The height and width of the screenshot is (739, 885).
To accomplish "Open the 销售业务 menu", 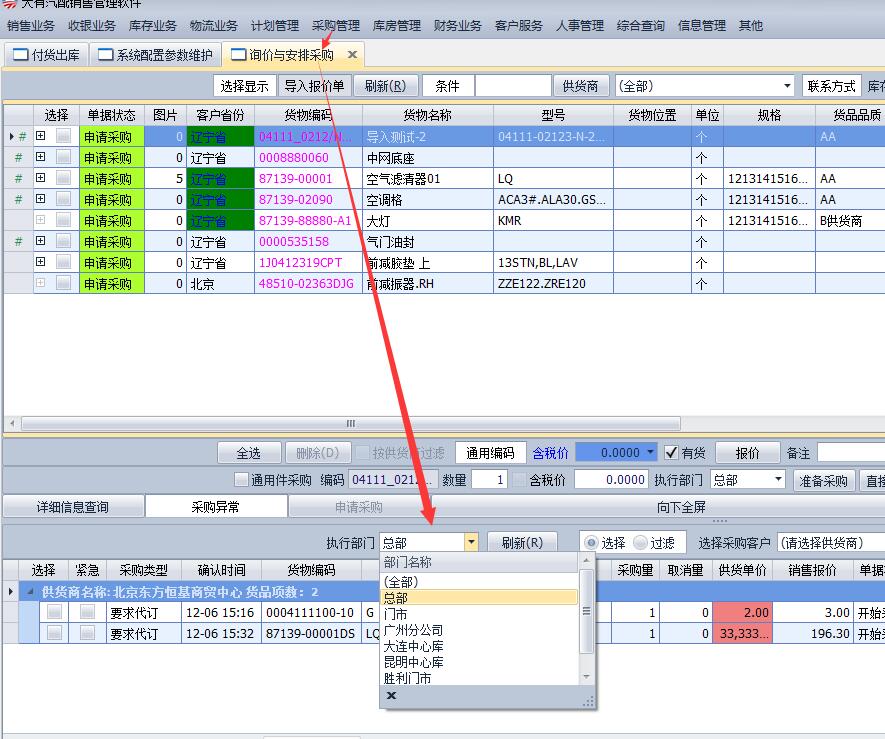I will (x=31, y=25).
